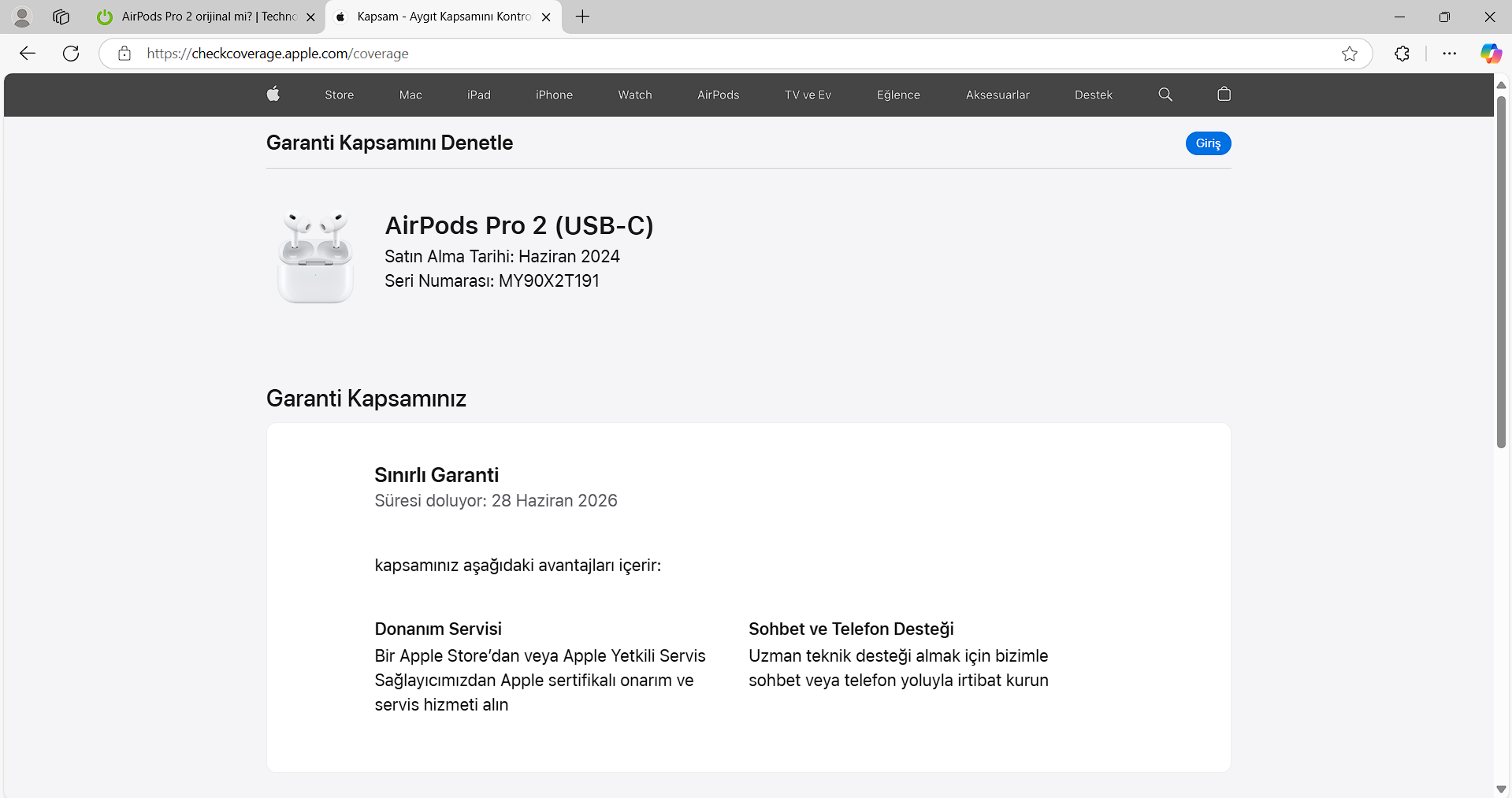Open the browser profile icon

[22, 17]
